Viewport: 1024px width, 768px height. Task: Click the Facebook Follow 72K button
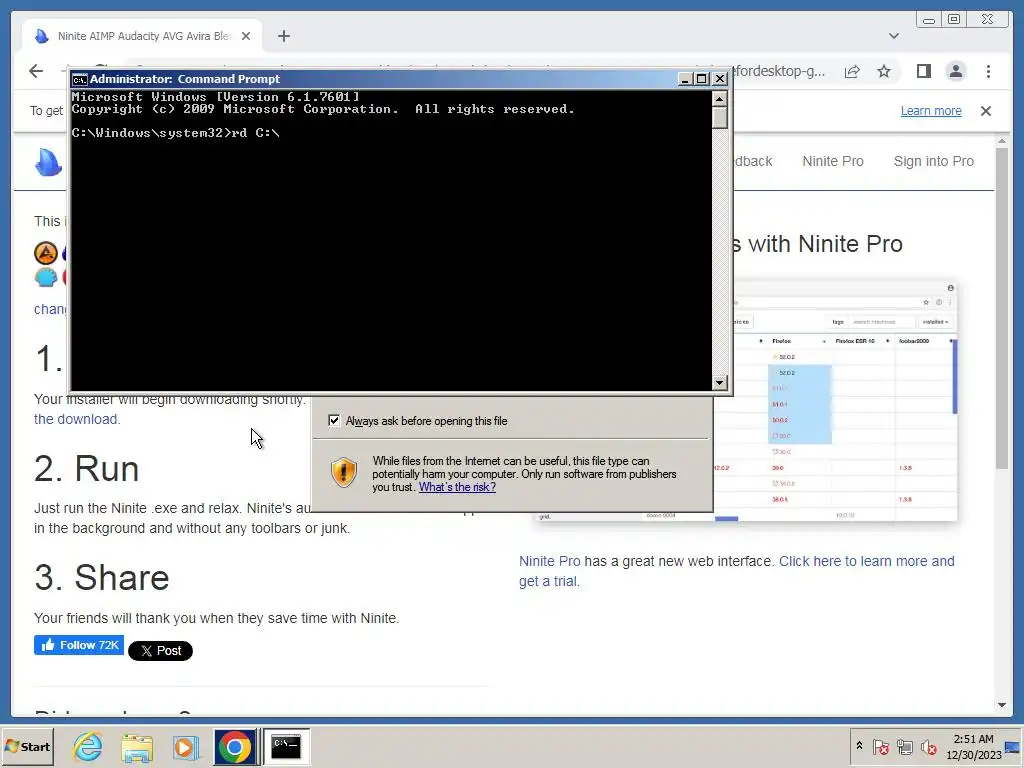click(x=79, y=645)
